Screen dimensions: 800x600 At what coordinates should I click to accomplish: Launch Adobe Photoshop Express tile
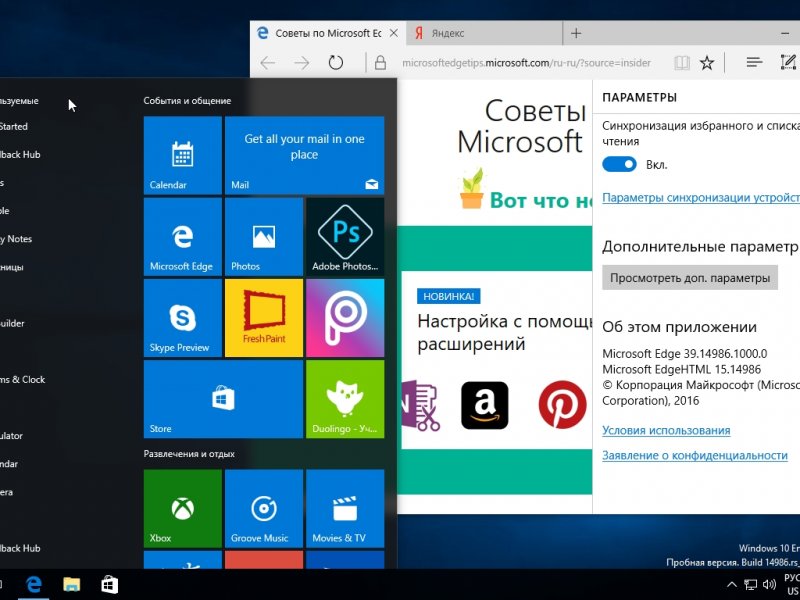345,237
